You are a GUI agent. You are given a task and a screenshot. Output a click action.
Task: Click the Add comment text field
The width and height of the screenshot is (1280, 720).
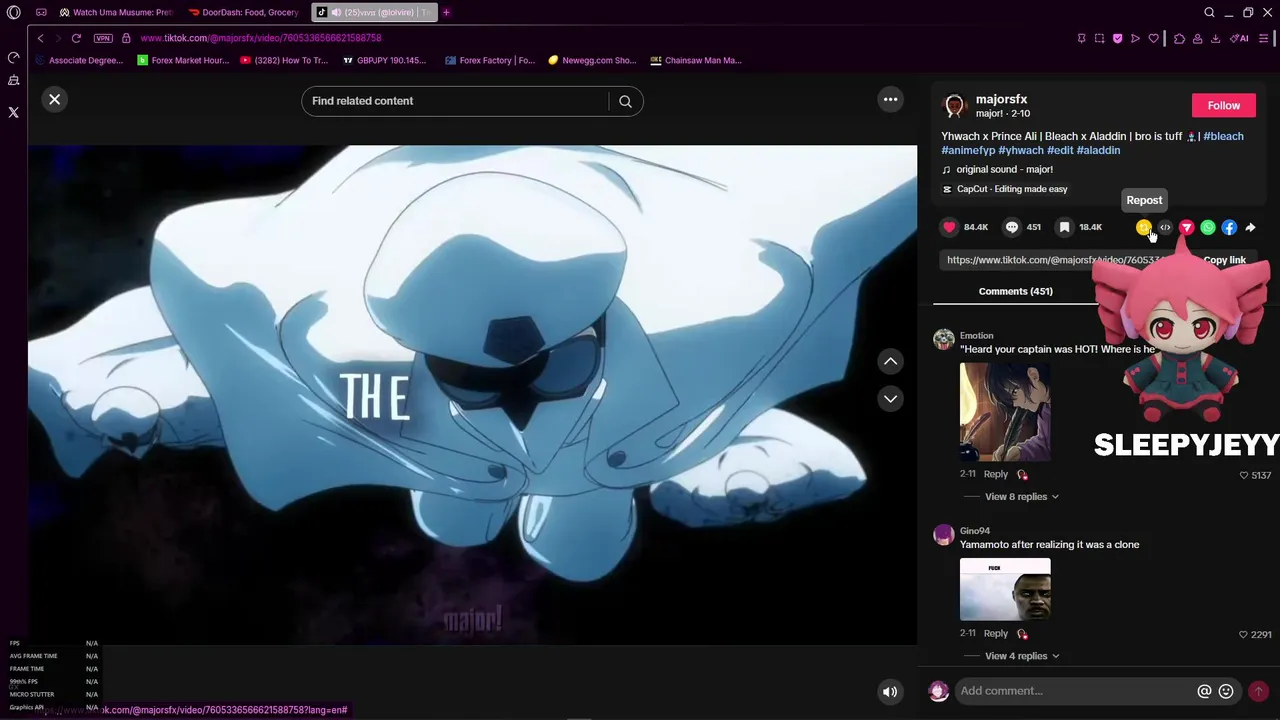click(x=1074, y=691)
